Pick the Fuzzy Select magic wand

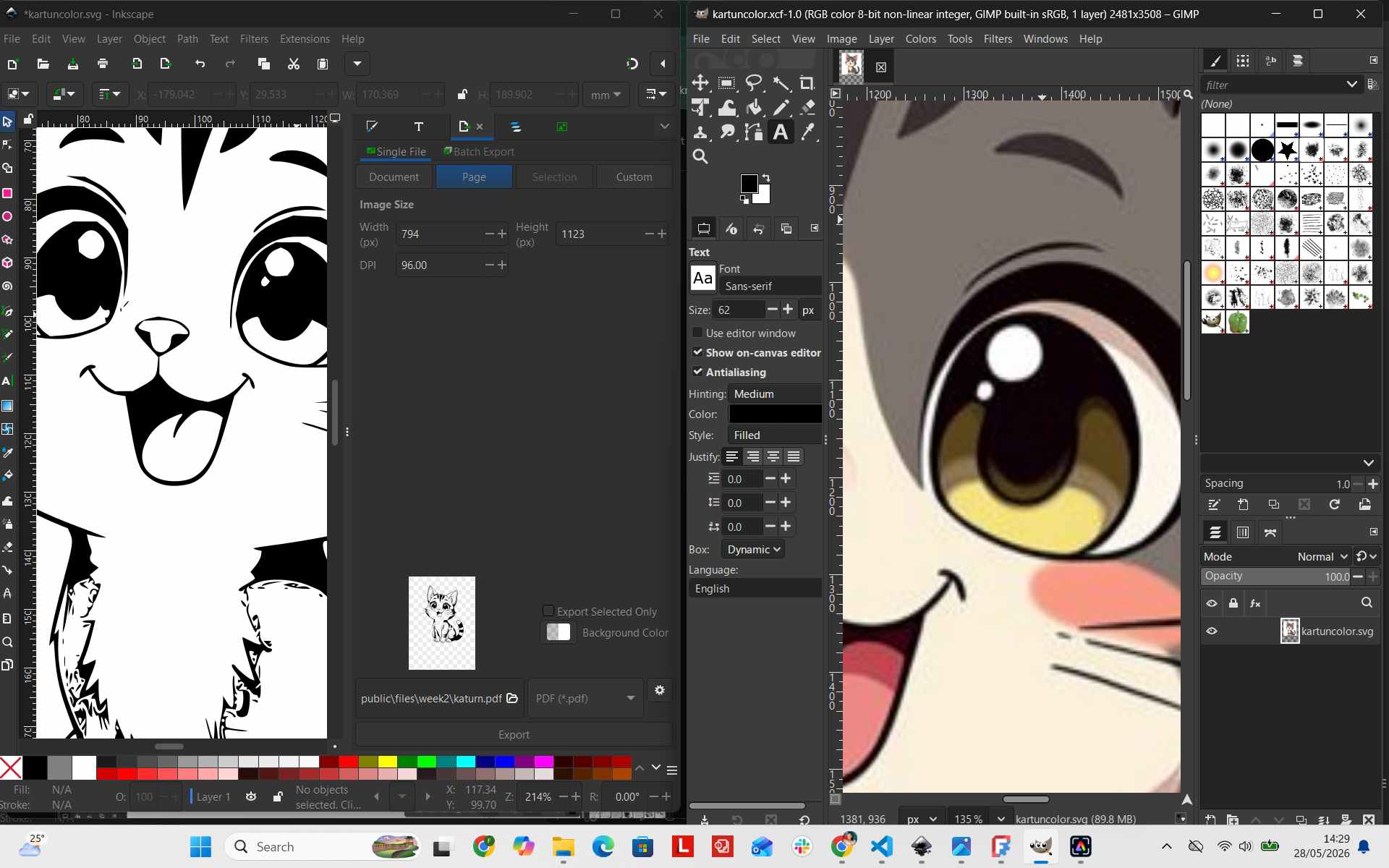pos(781,83)
